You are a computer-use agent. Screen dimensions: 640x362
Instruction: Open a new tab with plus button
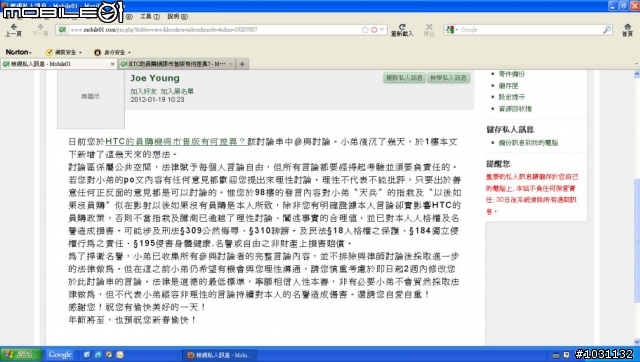point(242,64)
